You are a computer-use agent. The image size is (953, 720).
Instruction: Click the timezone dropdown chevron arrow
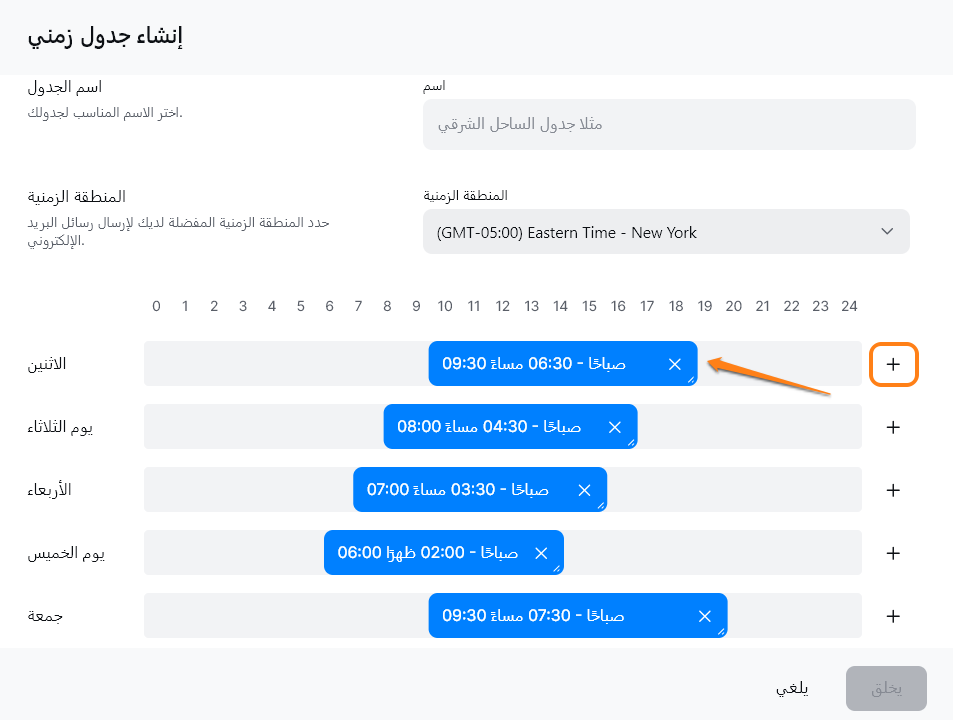887,232
